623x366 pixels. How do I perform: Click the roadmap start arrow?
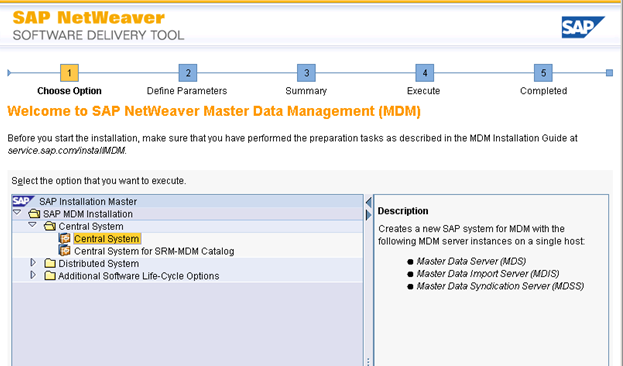click(9, 73)
